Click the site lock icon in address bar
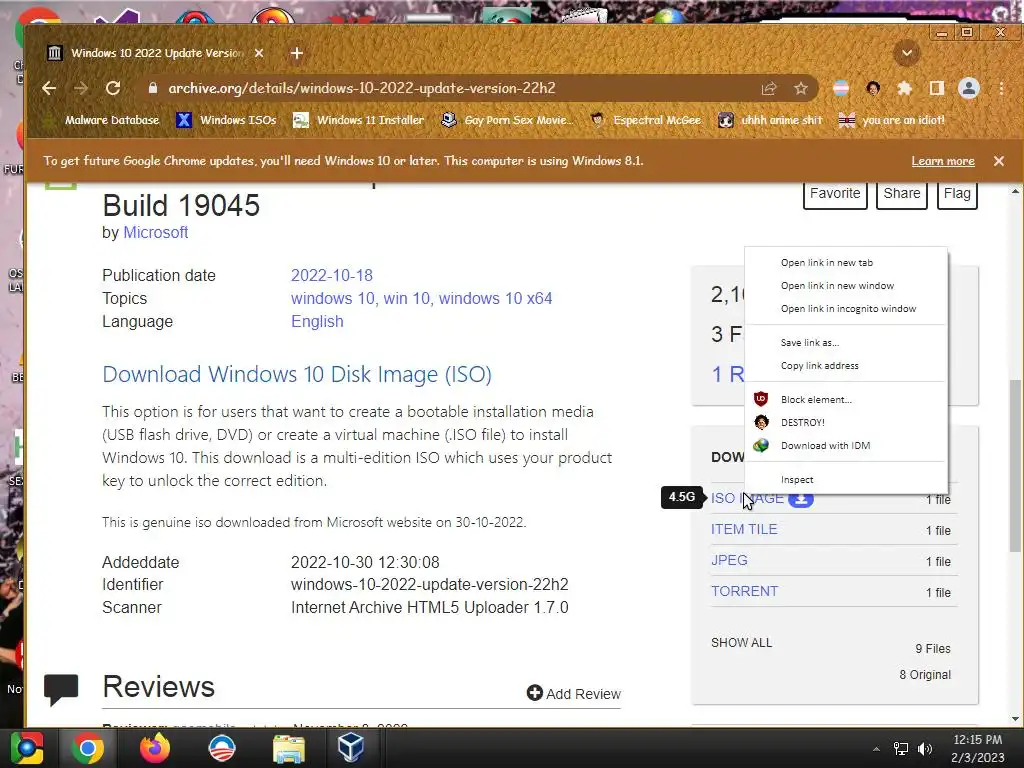This screenshot has width=1024, height=768. point(153,88)
